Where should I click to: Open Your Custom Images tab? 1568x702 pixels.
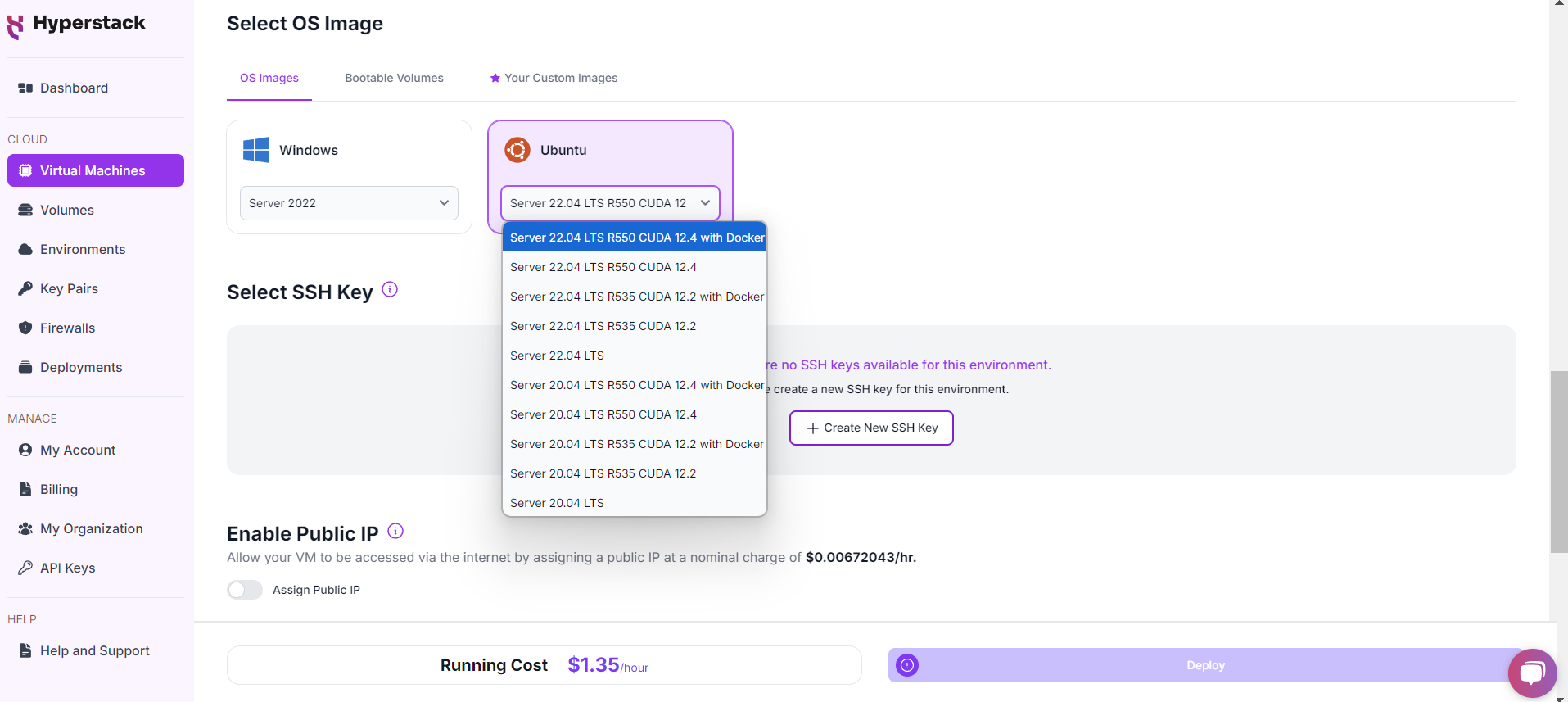pos(554,78)
